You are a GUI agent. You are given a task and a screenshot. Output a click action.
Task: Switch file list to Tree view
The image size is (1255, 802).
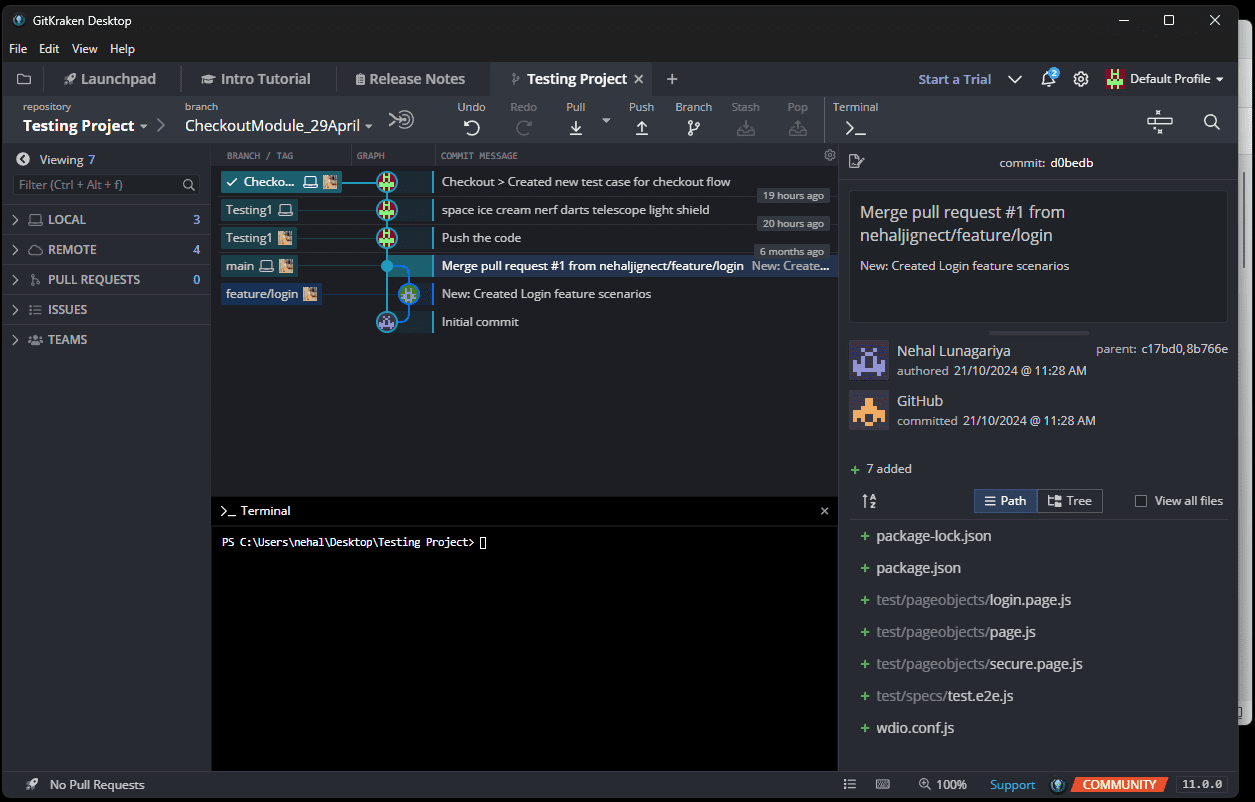[1070, 501]
